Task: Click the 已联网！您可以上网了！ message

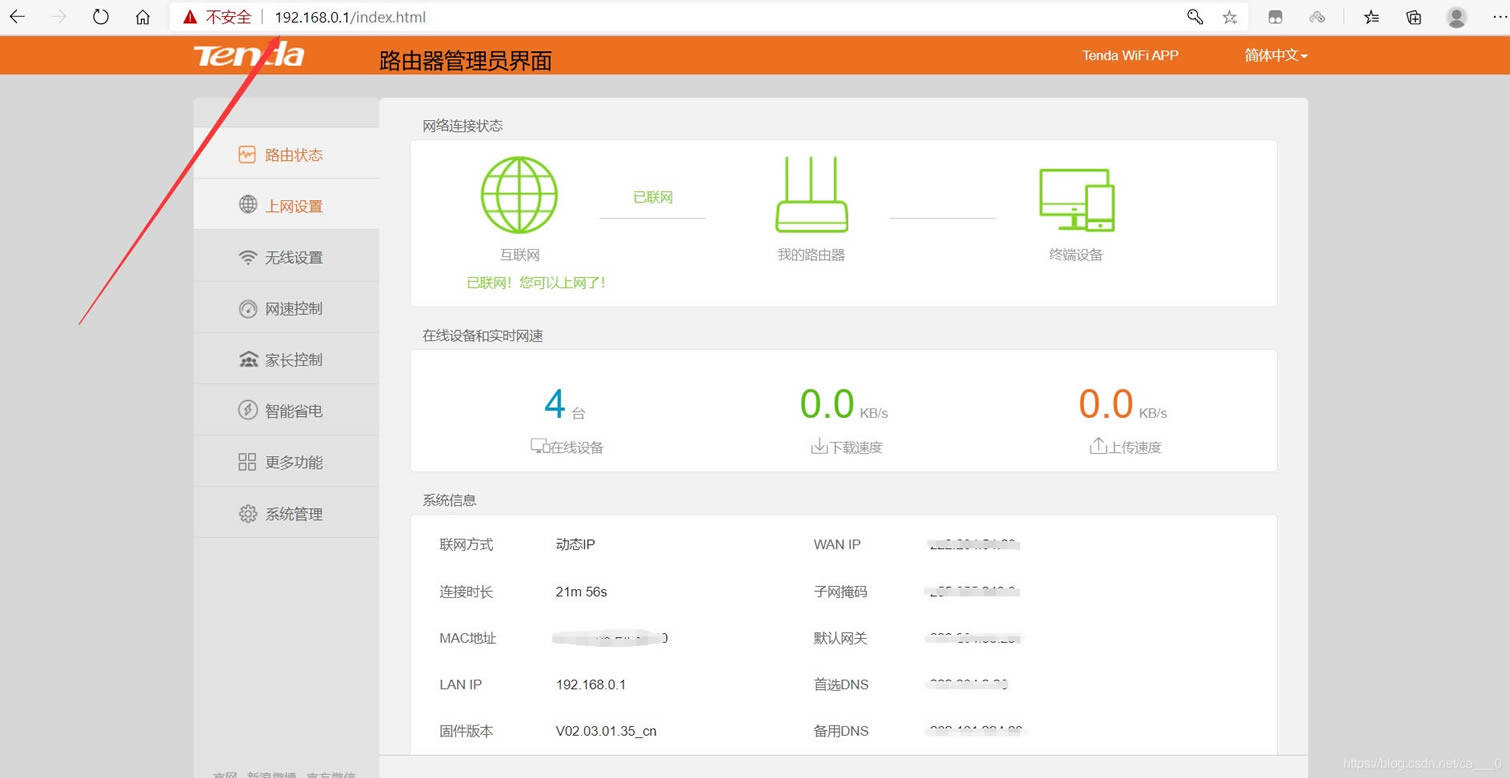Action: click(x=536, y=283)
